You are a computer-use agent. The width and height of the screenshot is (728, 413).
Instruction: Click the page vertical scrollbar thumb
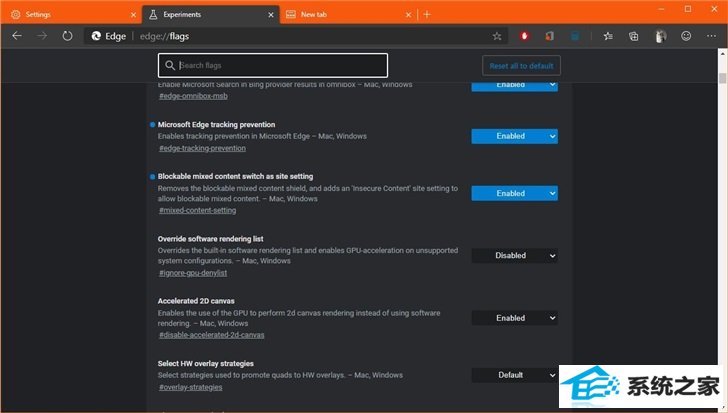tap(722, 78)
